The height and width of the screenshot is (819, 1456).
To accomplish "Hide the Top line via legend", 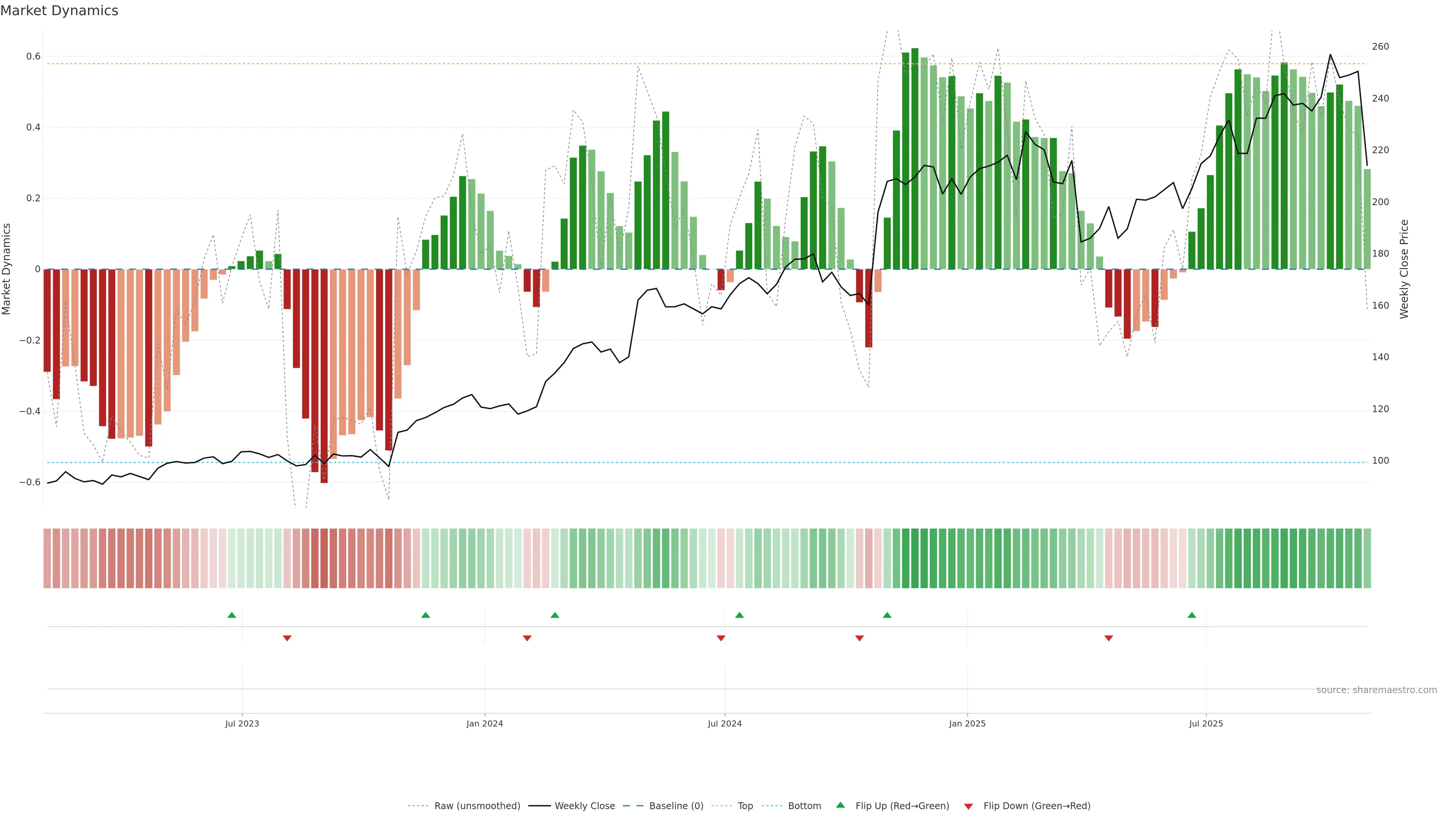I will 745,806.
